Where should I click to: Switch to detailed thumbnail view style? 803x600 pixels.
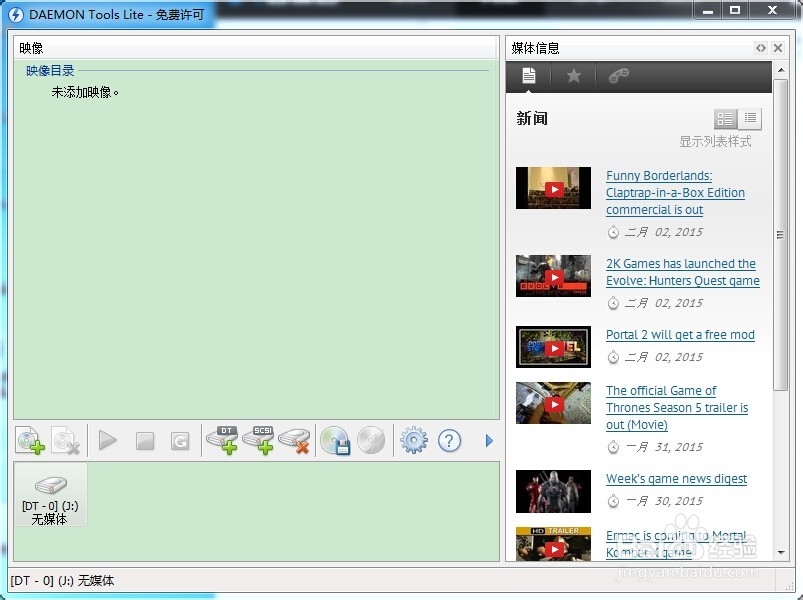[x=726, y=119]
